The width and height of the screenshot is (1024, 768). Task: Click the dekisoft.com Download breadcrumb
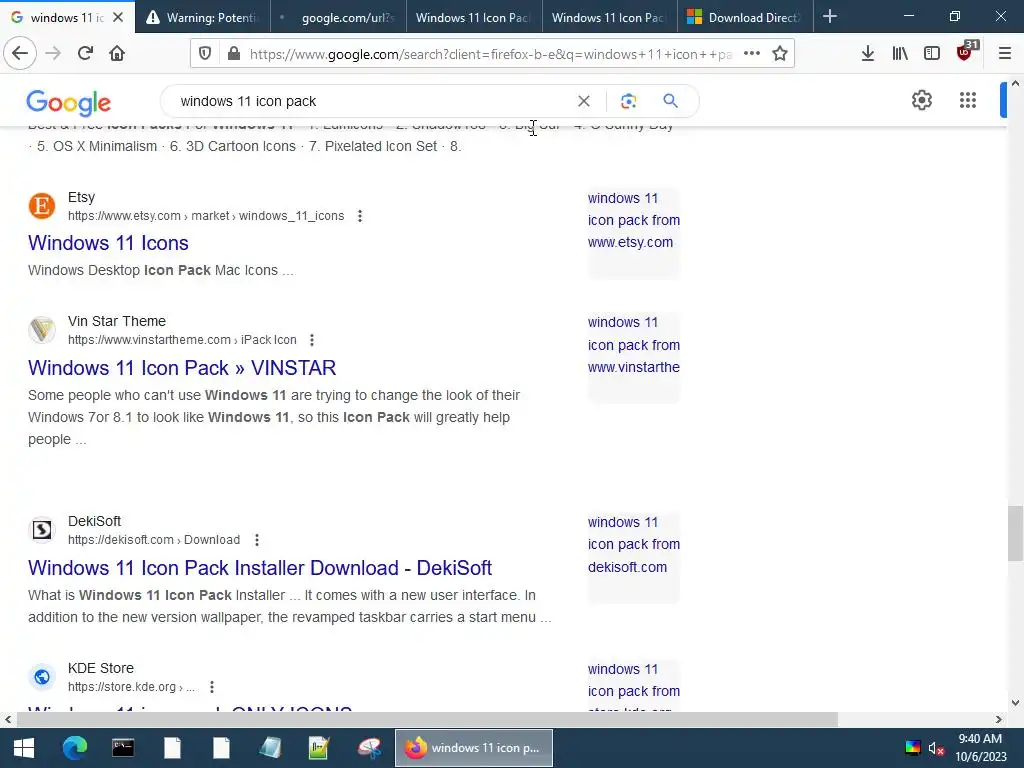pyautogui.click(x=154, y=540)
